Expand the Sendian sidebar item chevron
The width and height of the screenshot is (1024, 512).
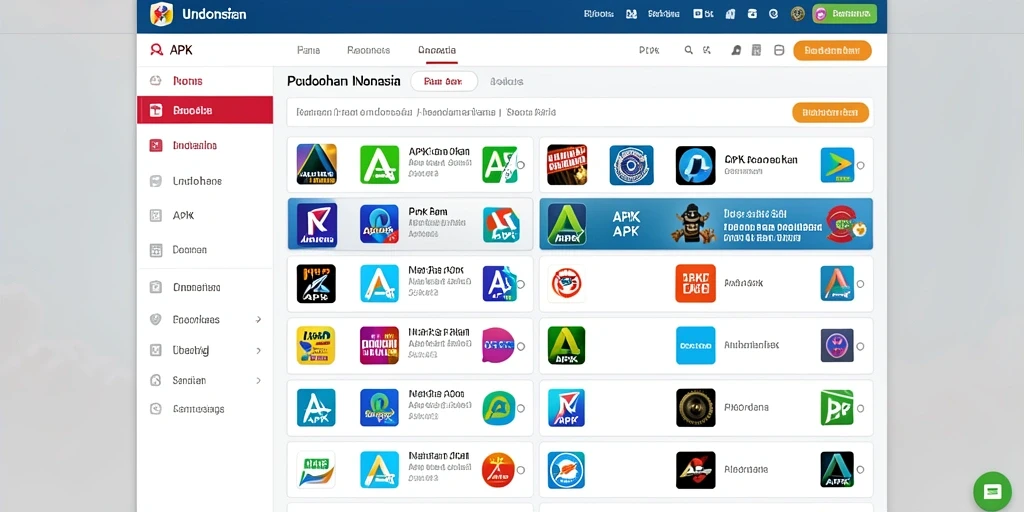pos(259,380)
